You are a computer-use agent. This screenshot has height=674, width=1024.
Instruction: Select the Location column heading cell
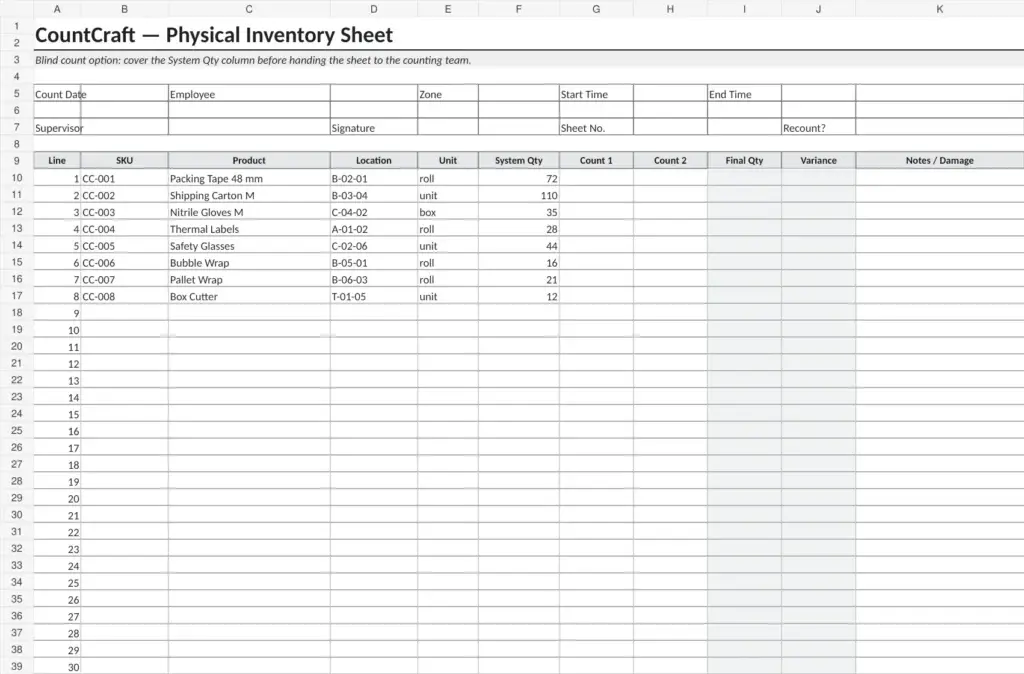[x=374, y=160]
